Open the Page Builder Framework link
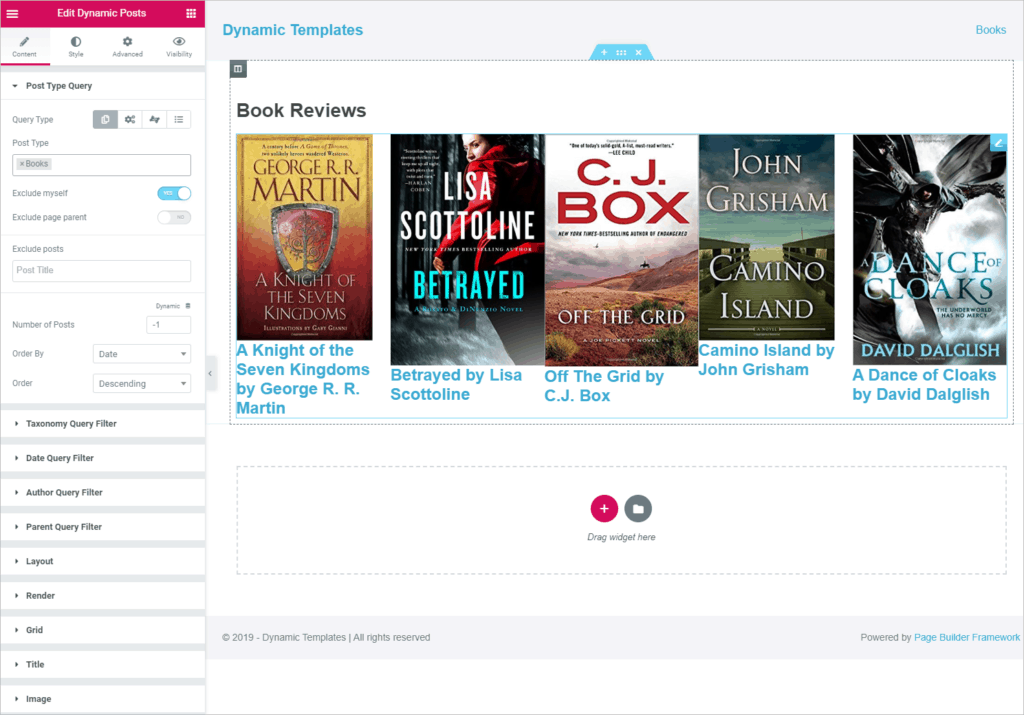1024x715 pixels. 966,637
